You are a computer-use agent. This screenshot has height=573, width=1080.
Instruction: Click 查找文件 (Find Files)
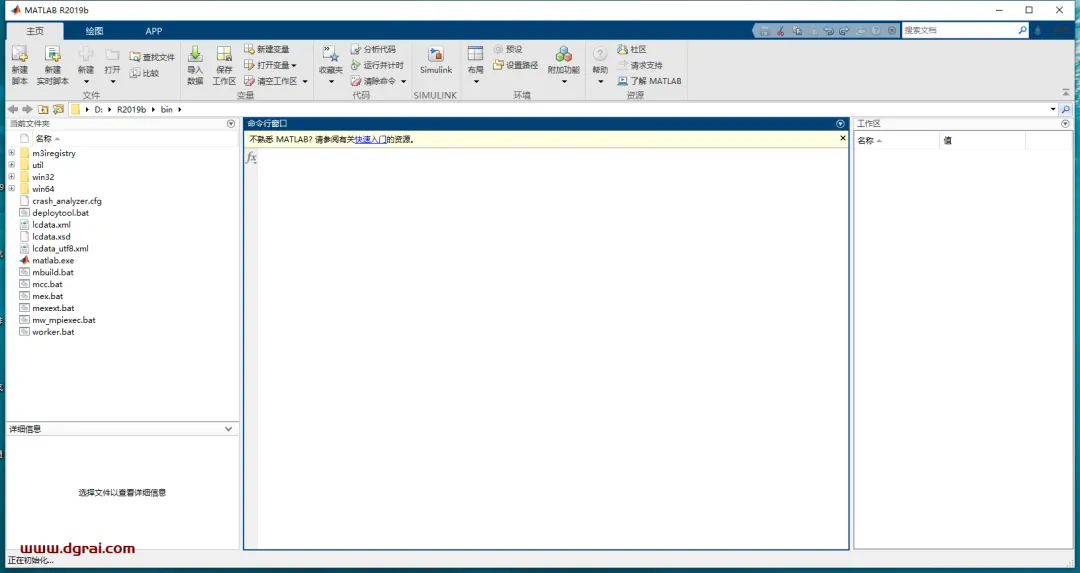pos(152,57)
